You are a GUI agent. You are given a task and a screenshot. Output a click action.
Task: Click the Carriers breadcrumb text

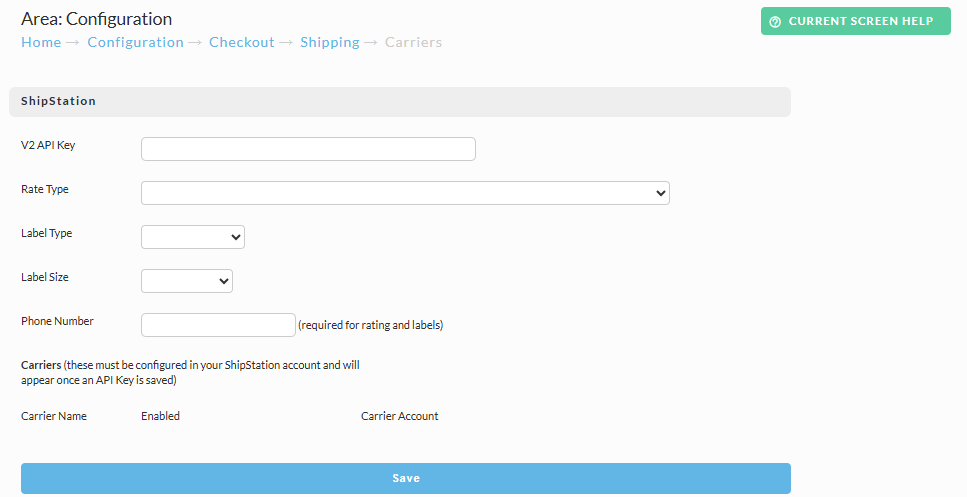[413, 43]
